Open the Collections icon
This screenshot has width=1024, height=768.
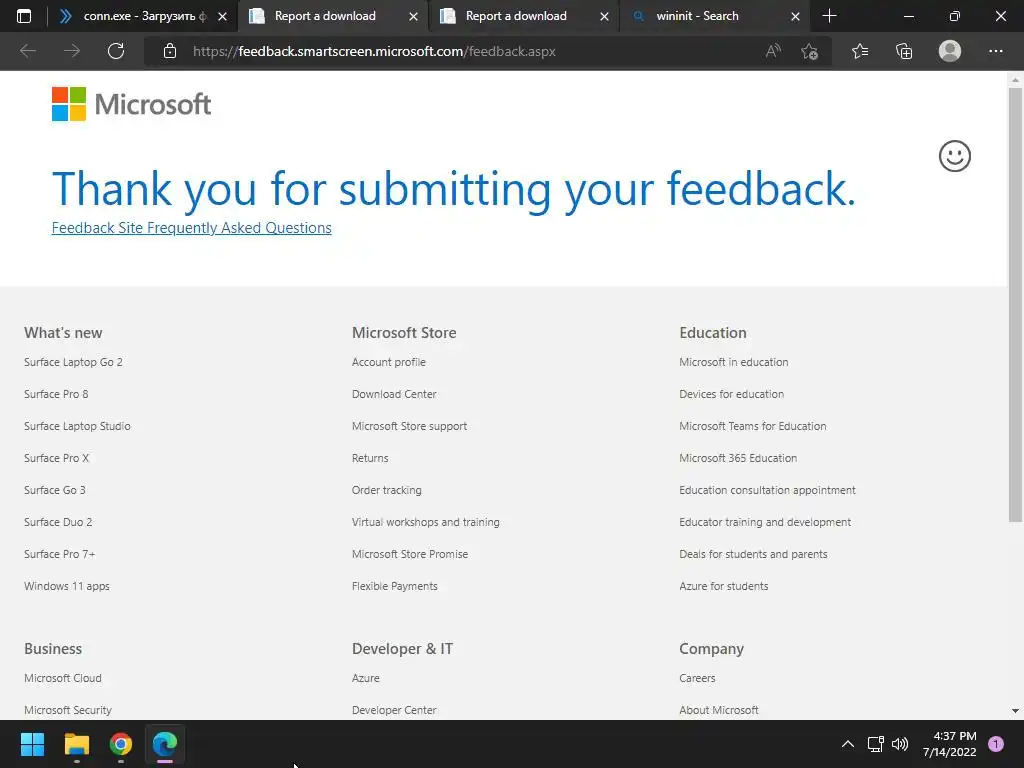click(x=904, y=51)
